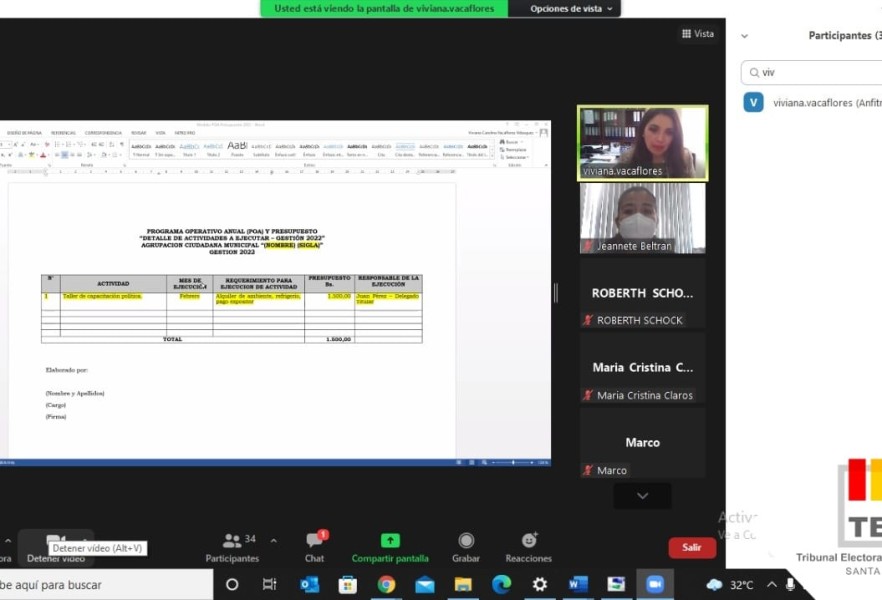Viewport: 882px width, 600px height.
Task: Open Google Chrome from the taskbar
Action: point(386,584)
